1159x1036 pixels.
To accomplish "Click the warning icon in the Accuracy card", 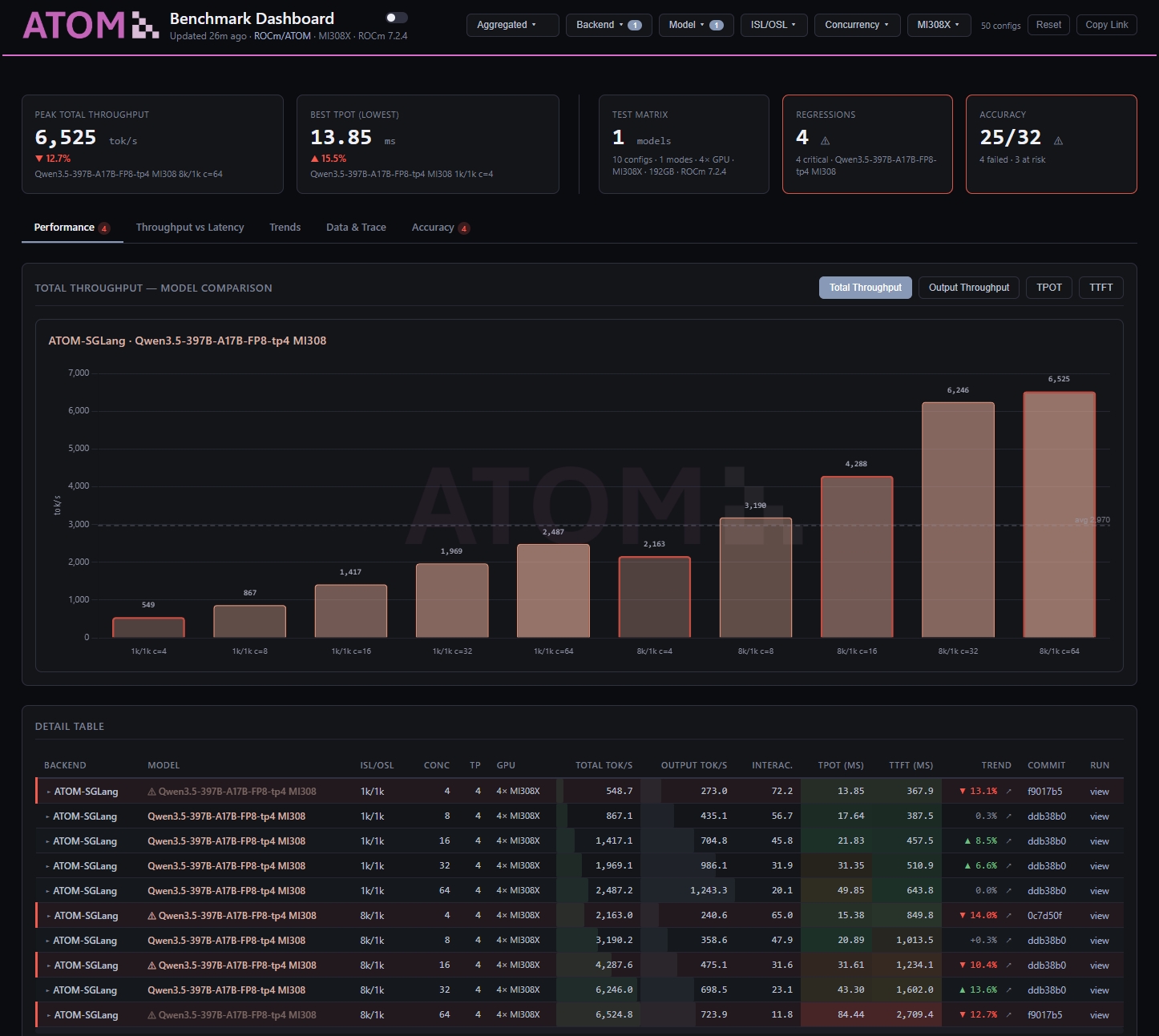I will 1058,140.
